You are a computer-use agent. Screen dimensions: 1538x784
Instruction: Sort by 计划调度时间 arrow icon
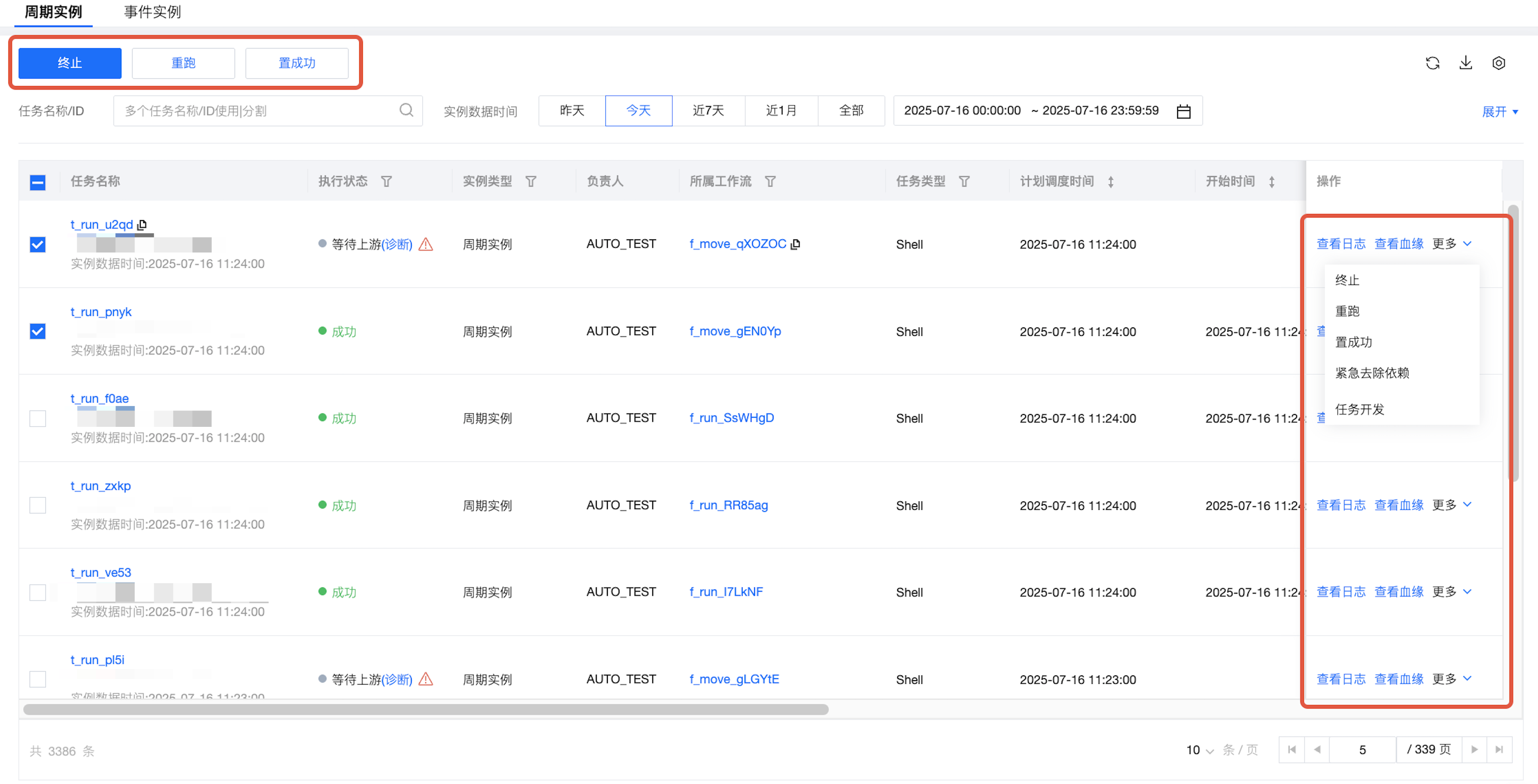click(1111, 182)
